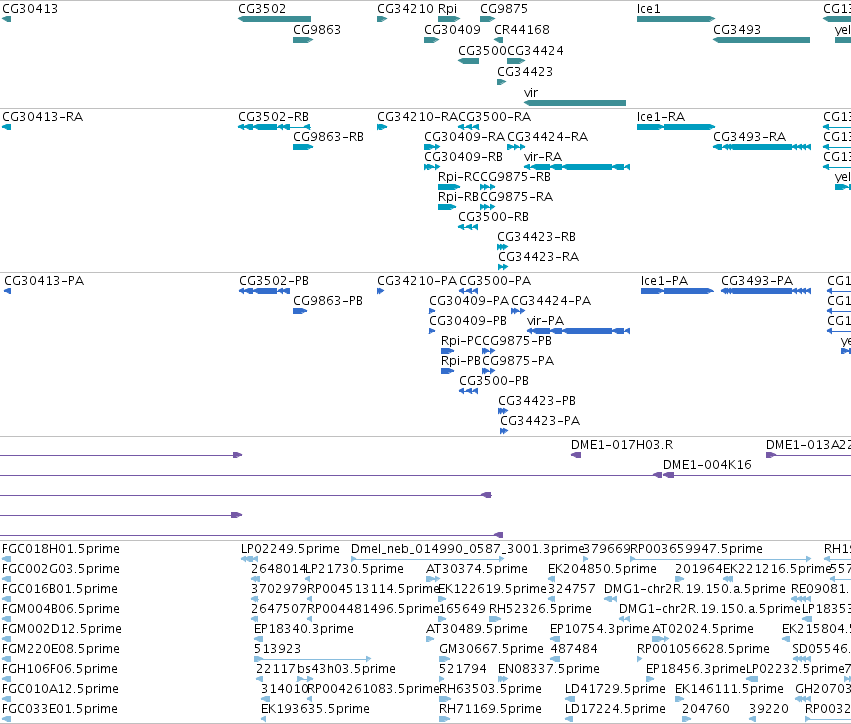The image size is (851, 724).
Task: Click EST LP02249.5prime
Action: (290, 549)
